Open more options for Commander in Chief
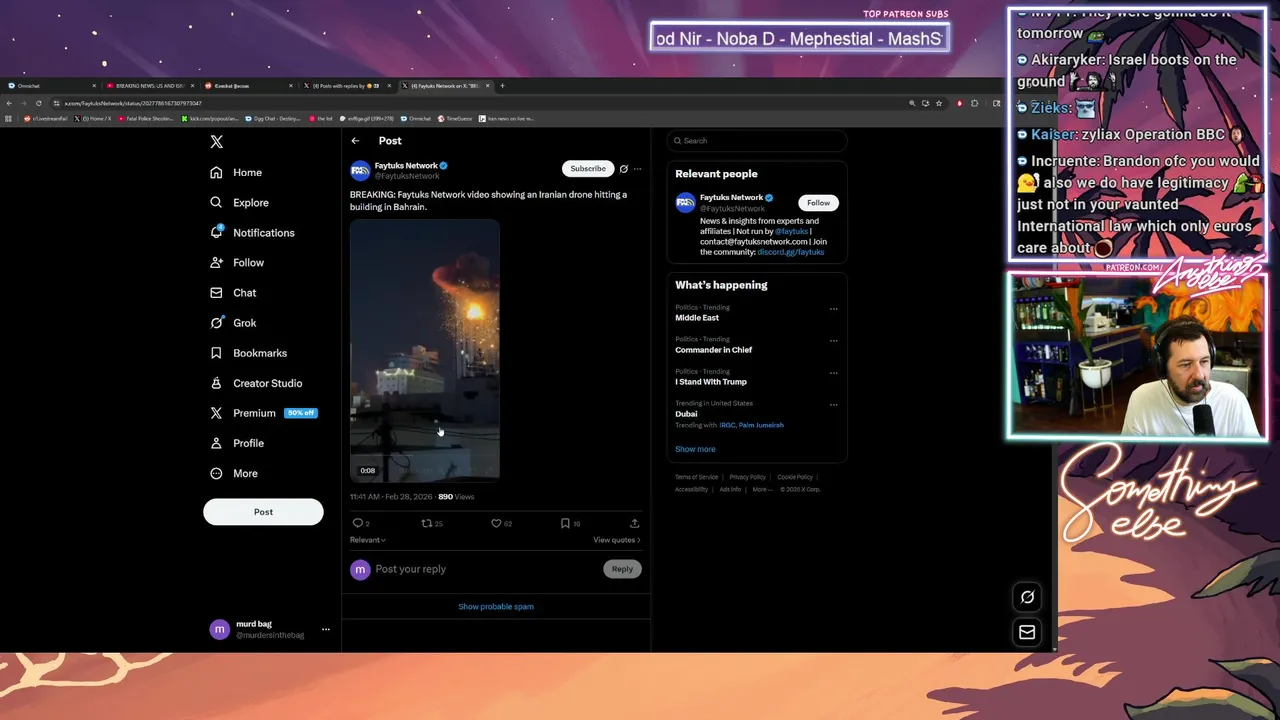The width and height of the screenshot is (1280, 720). pyautogui.click(x=833, y=341)
